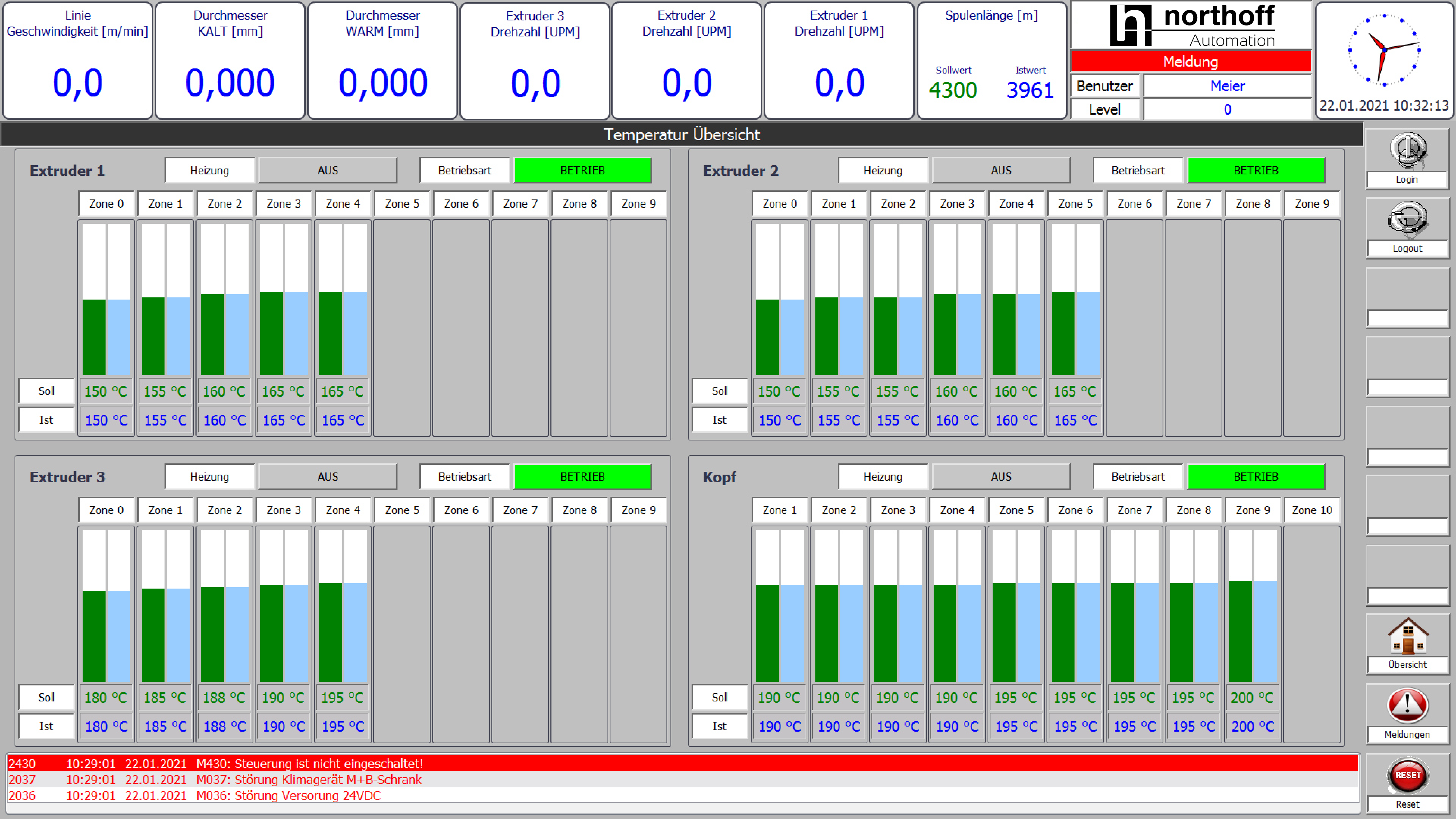This screenshot has width=1456, height=819.
Task: Set Spulenlänge Sollwert 4300 field
Action: 952,90
